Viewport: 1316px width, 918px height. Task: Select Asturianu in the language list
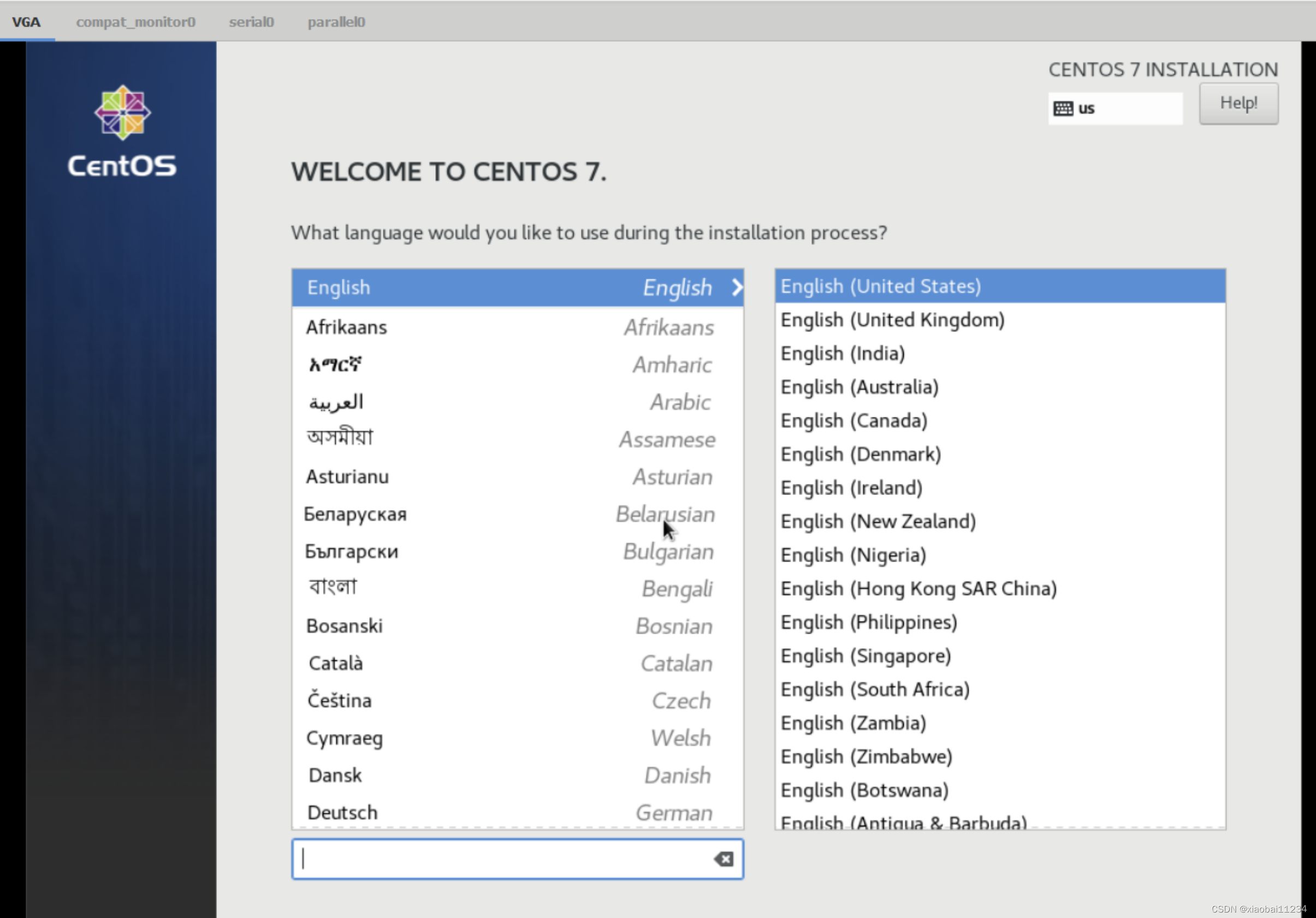click(517, 476)
